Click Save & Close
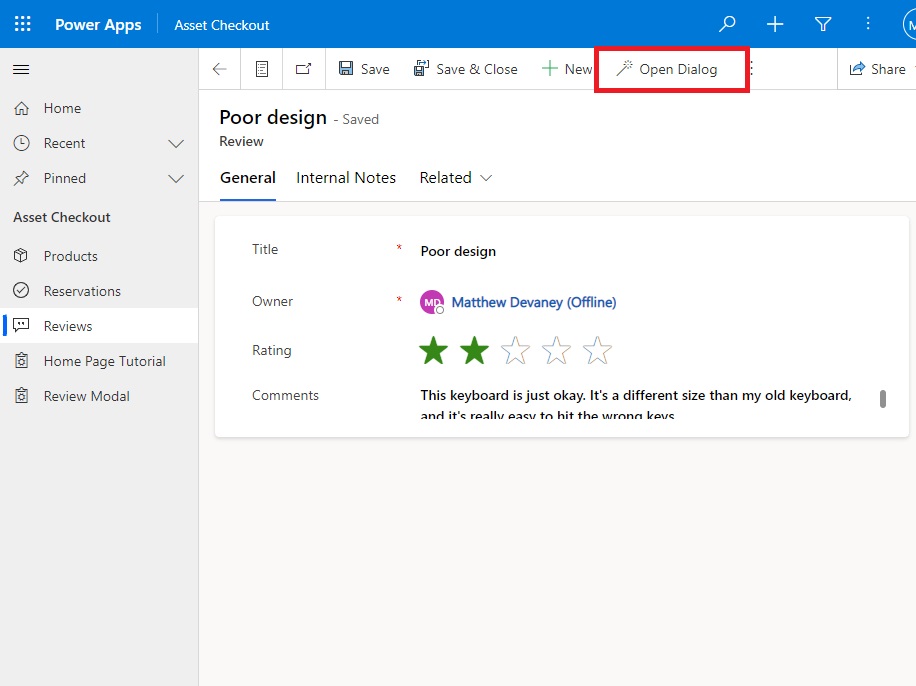 466,68
